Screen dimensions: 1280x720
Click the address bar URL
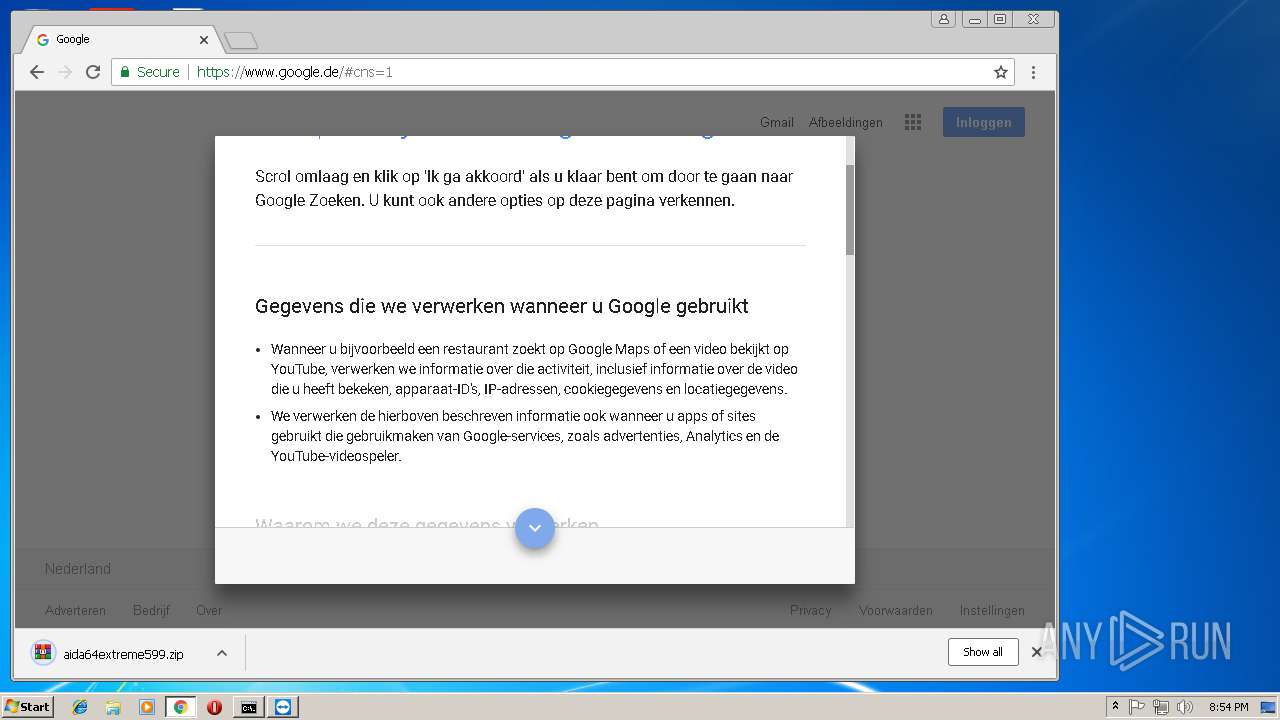coord(295,72)
